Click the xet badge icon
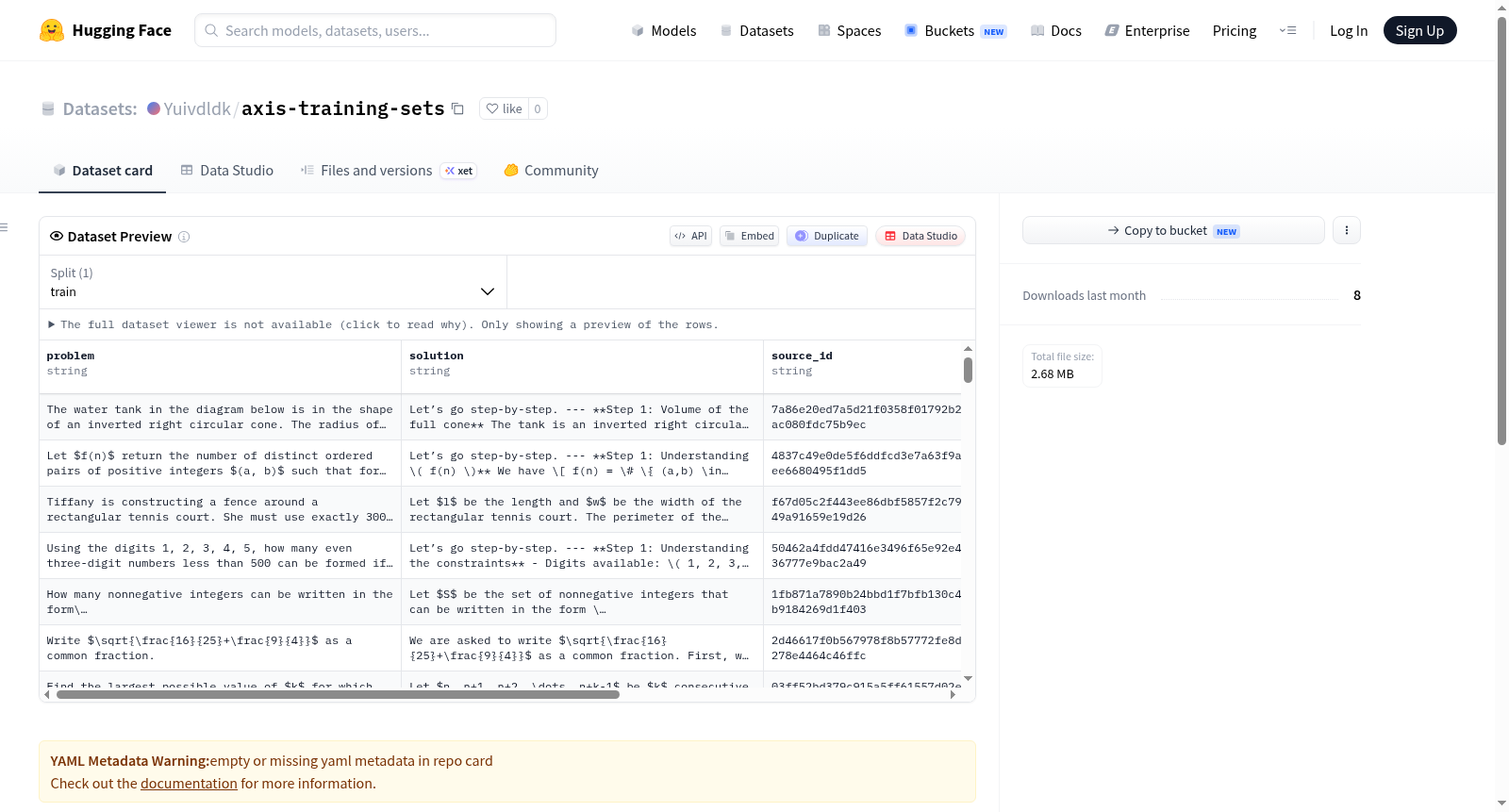 [x=459, y=171]
